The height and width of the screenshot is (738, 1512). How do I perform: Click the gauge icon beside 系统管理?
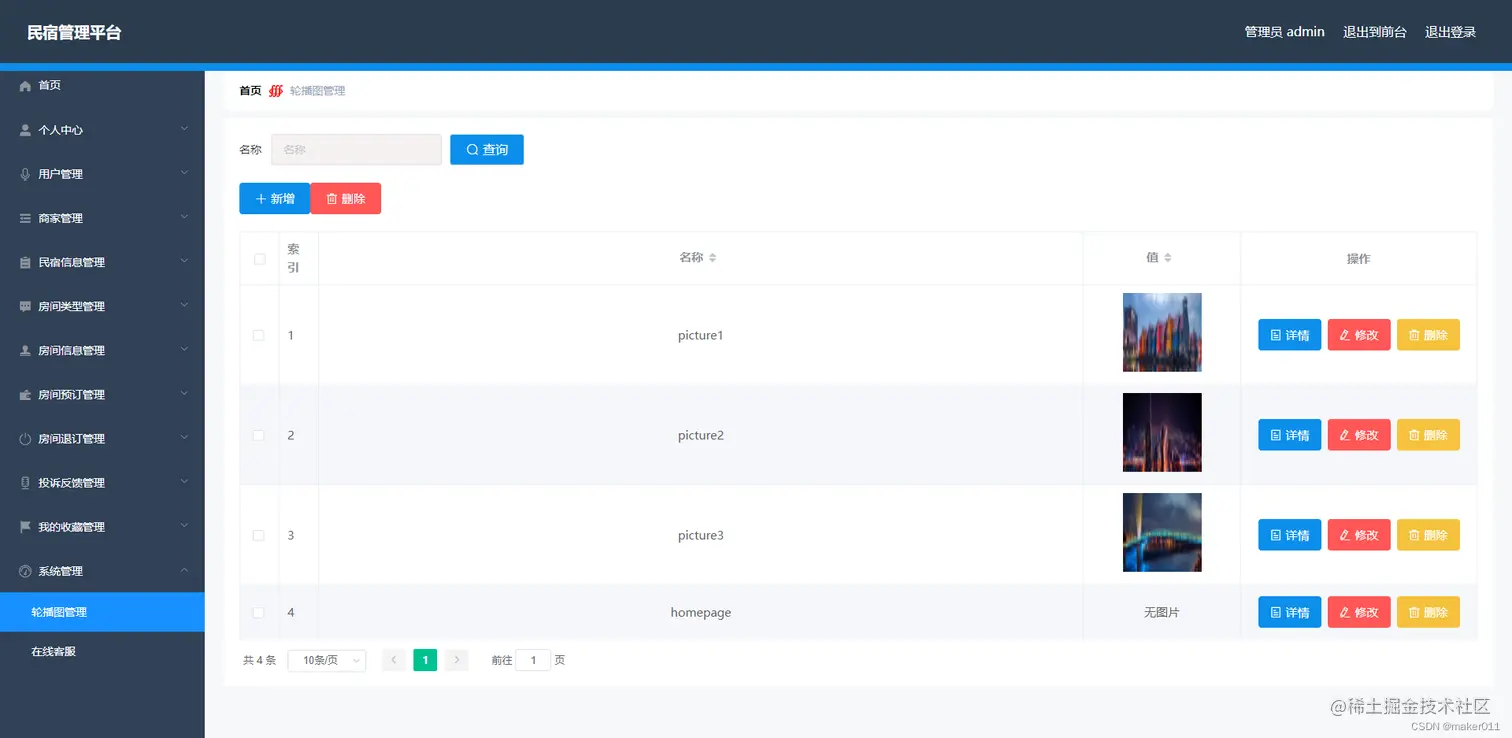point(25,571)
